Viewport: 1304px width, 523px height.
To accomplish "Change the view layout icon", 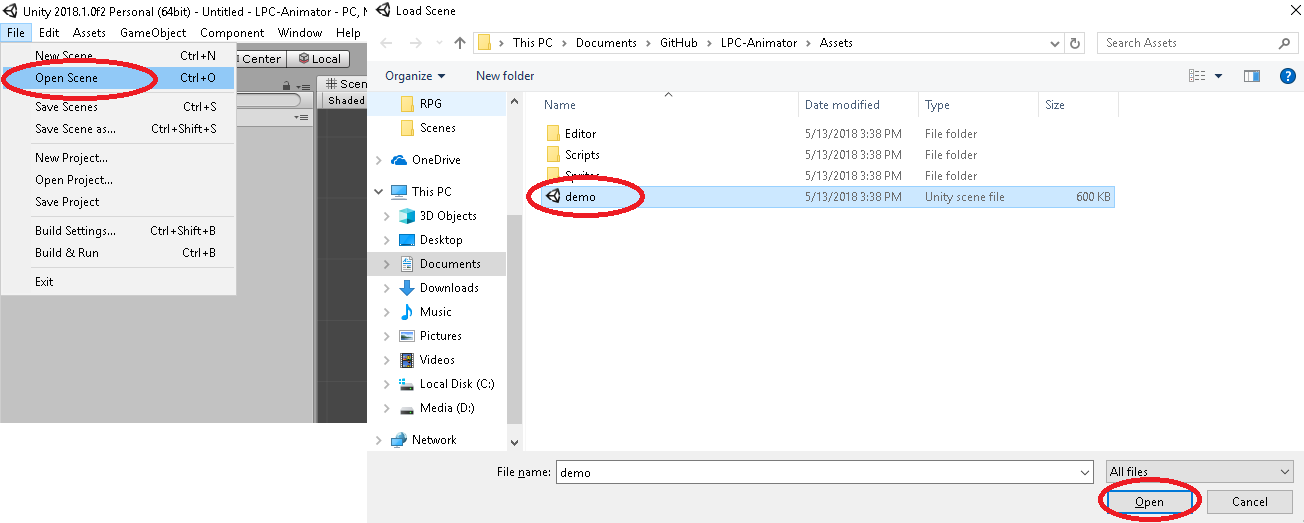I will point(1197,76).
